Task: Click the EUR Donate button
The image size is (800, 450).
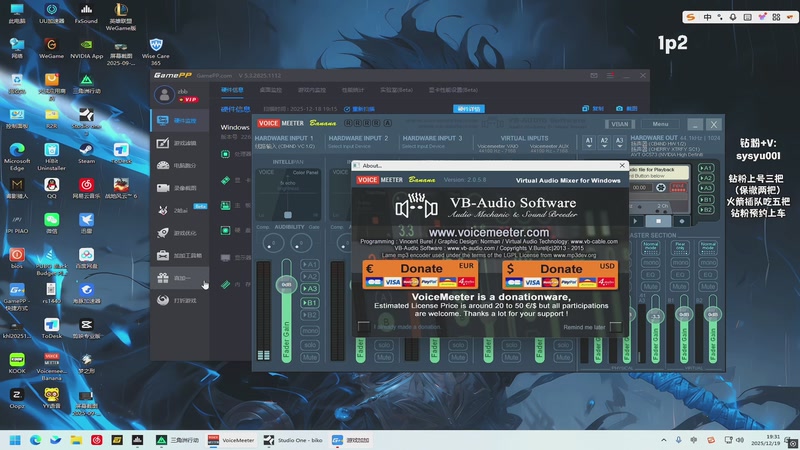Action: [420, 274]
